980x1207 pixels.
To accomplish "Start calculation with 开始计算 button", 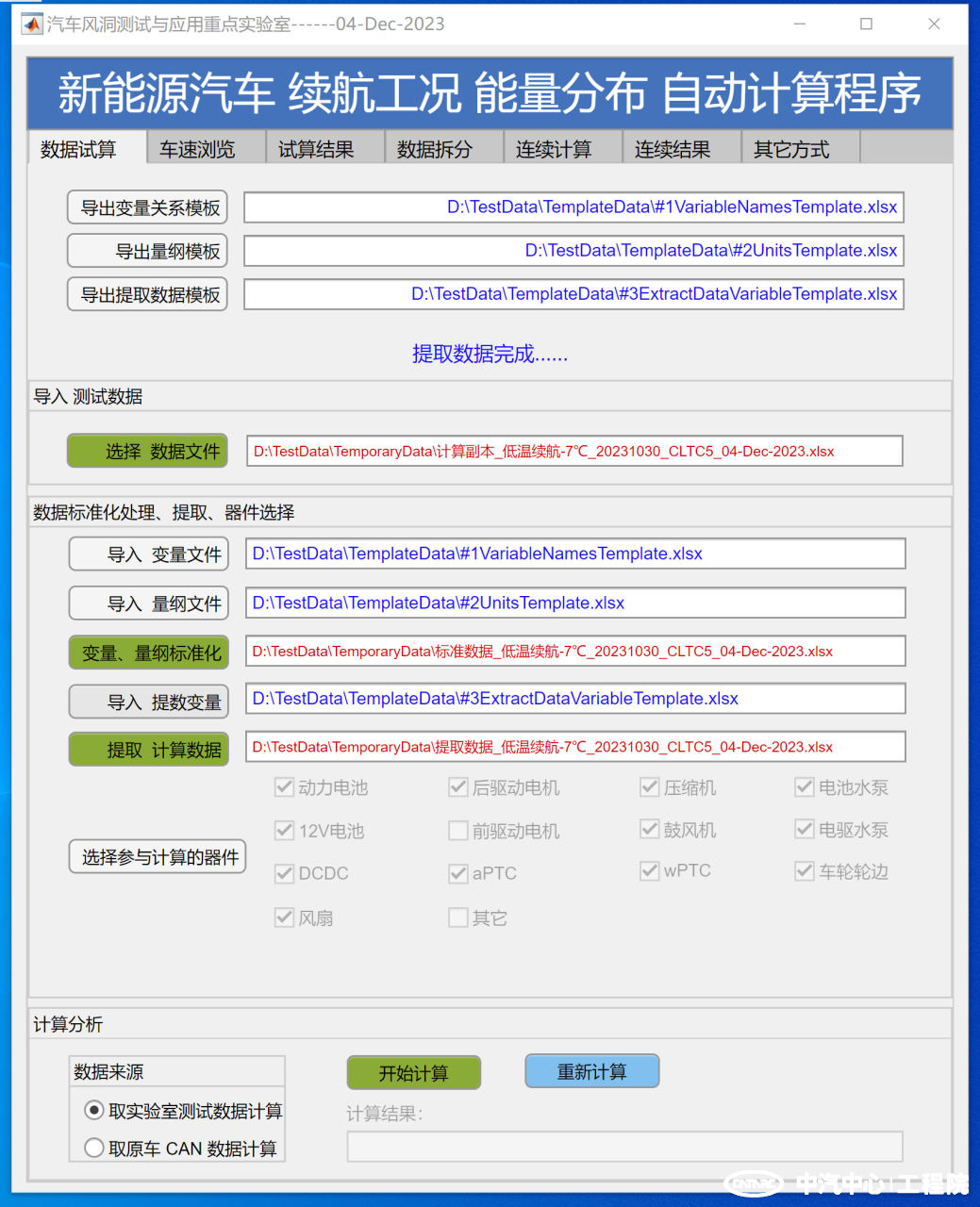I will tap(413, 1072).
